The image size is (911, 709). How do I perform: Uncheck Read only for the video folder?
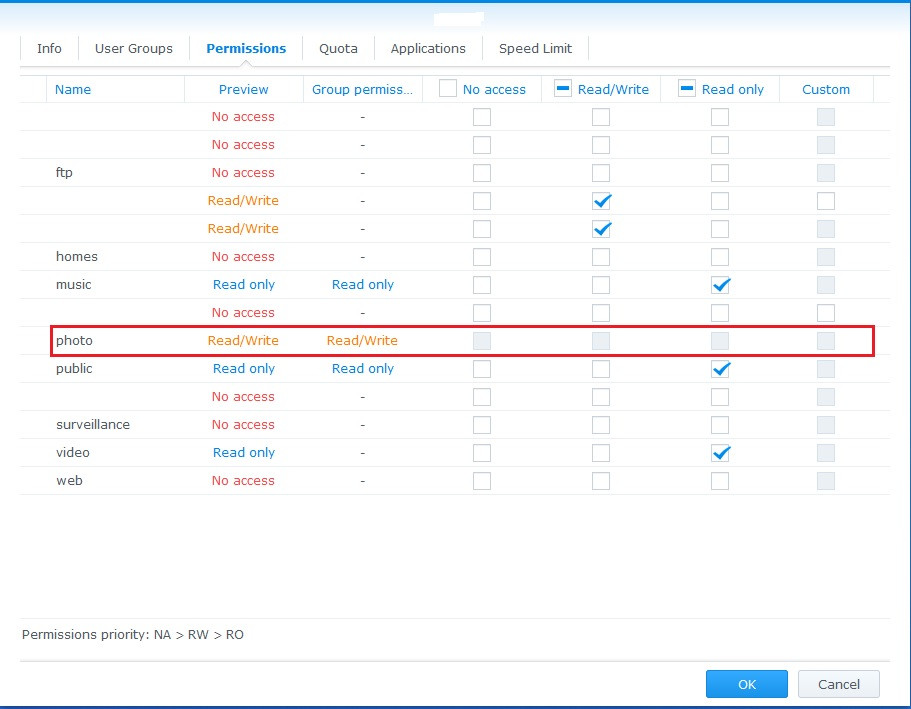click(x=720, y=452)
